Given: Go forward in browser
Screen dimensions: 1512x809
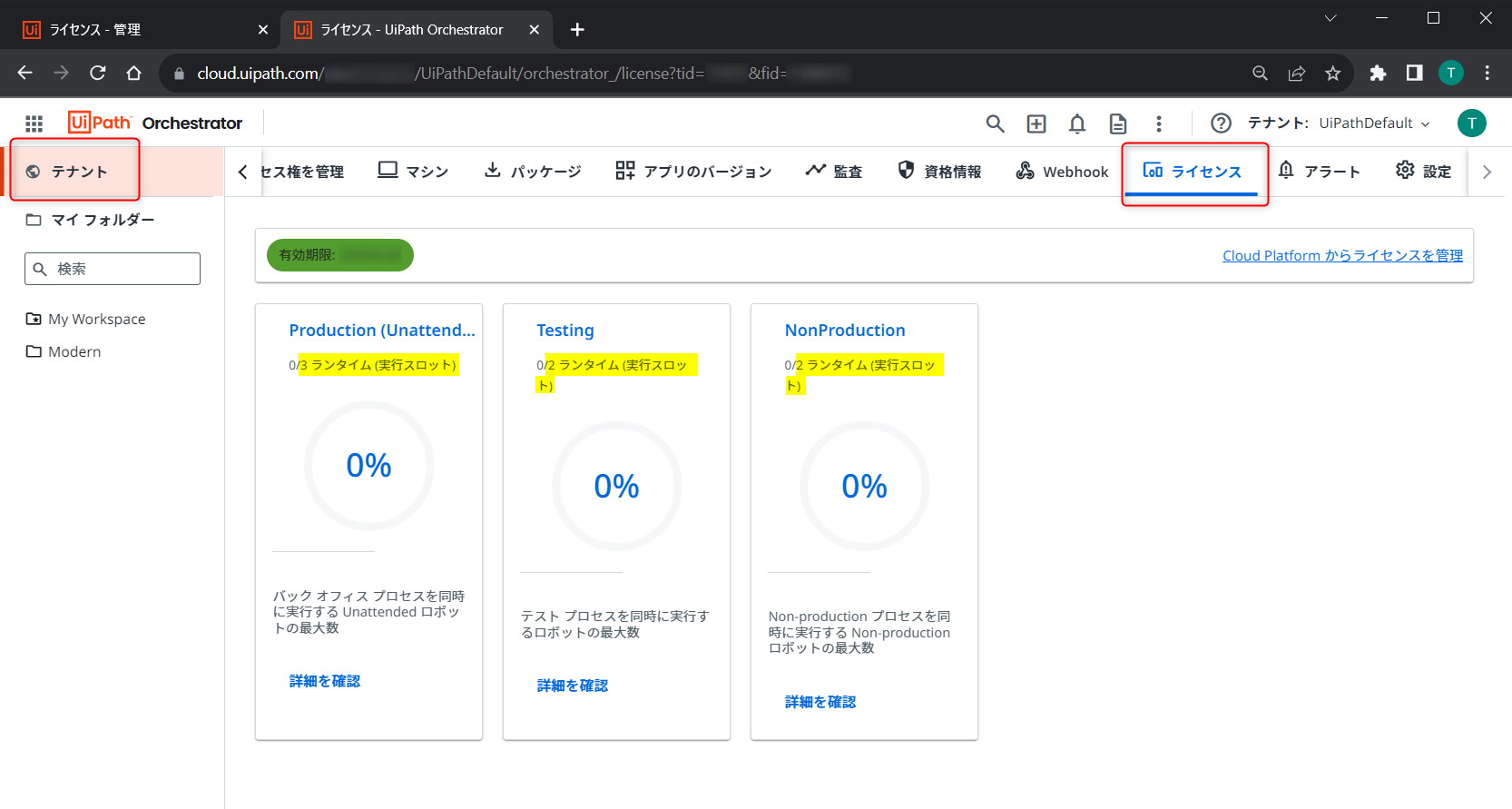Looking at the screenshot, I should tap(62, 73).
